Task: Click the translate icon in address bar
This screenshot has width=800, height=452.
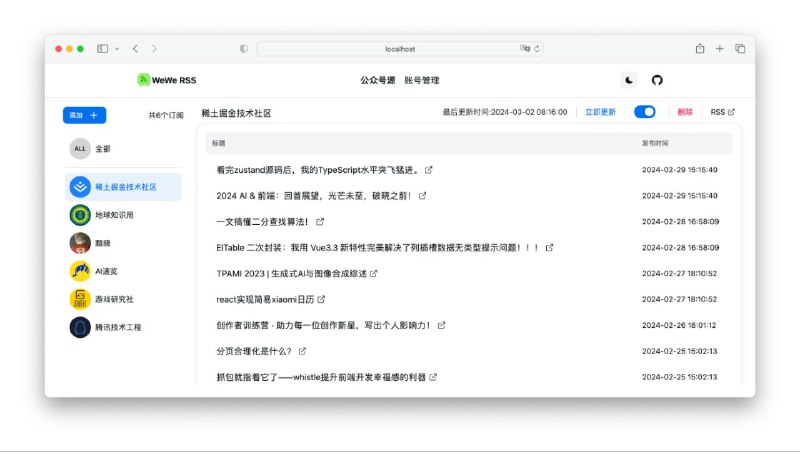Action: coord(524,48)
